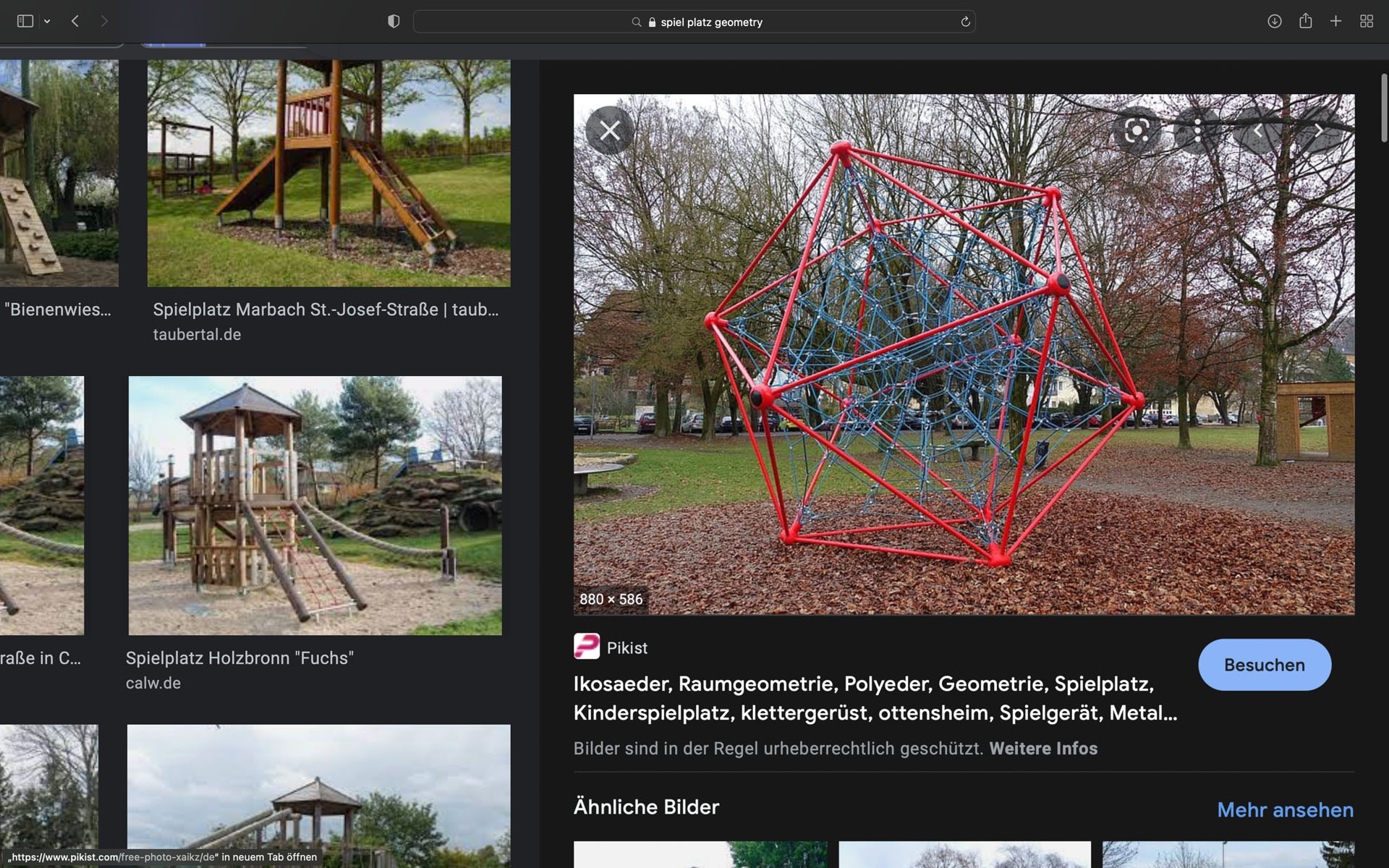The width and height of the screenshot is (1389, 868).
Task: Go back to the previous page
Action: click(75, 22)
